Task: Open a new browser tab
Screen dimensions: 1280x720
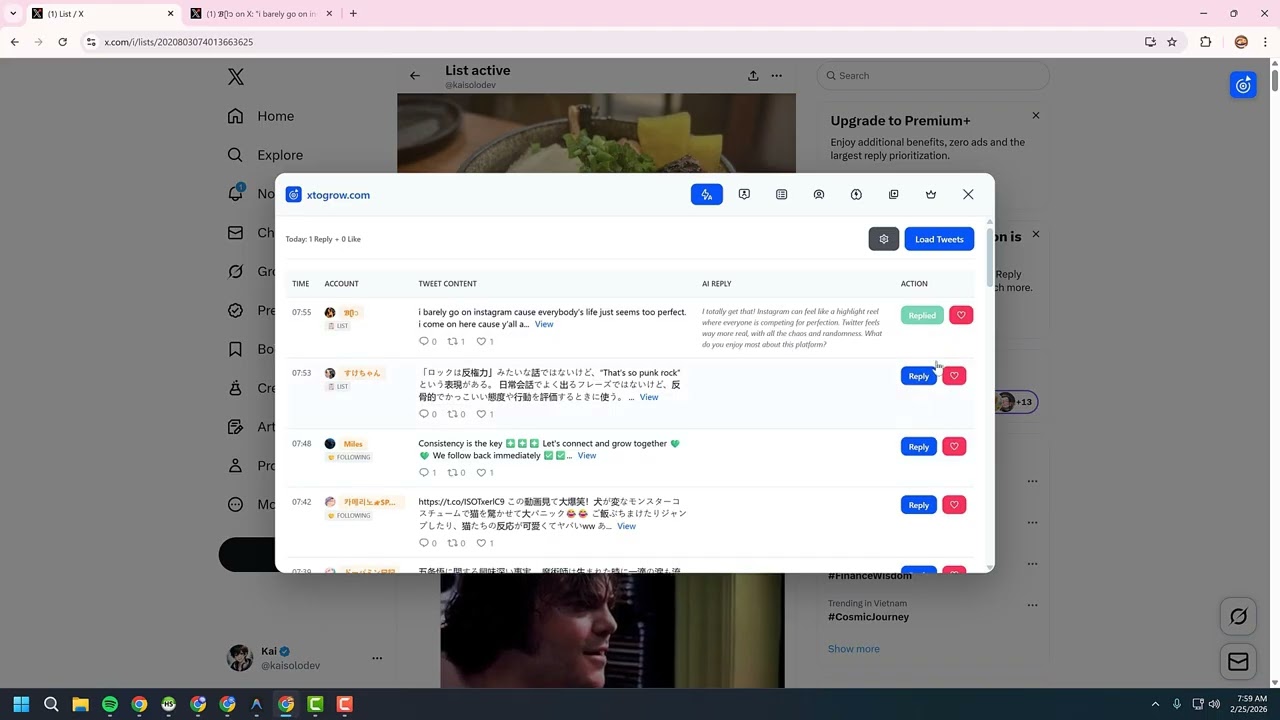Action: [x=353, y=14]
